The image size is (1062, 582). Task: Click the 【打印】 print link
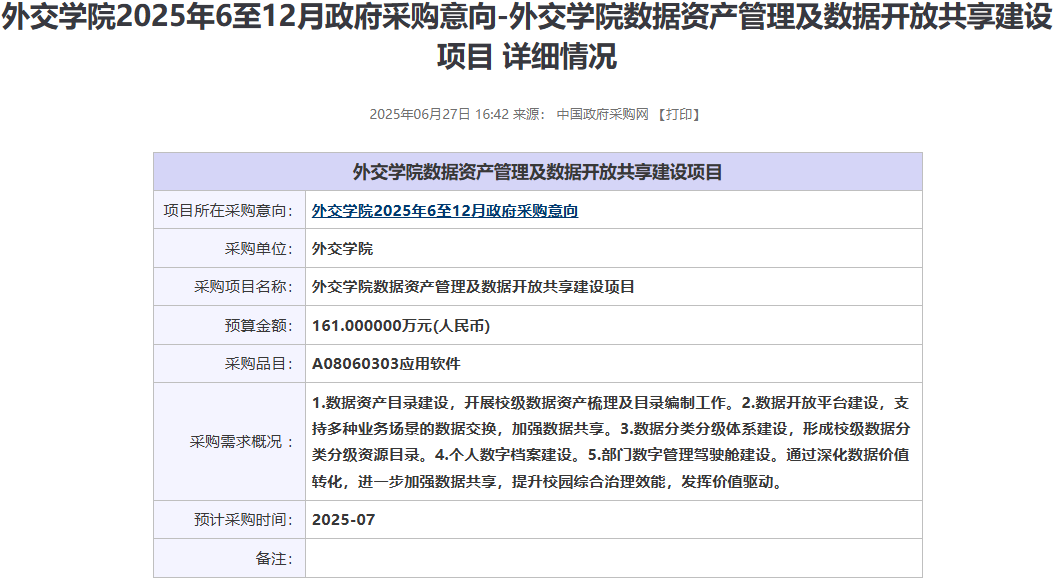[679, 114]
